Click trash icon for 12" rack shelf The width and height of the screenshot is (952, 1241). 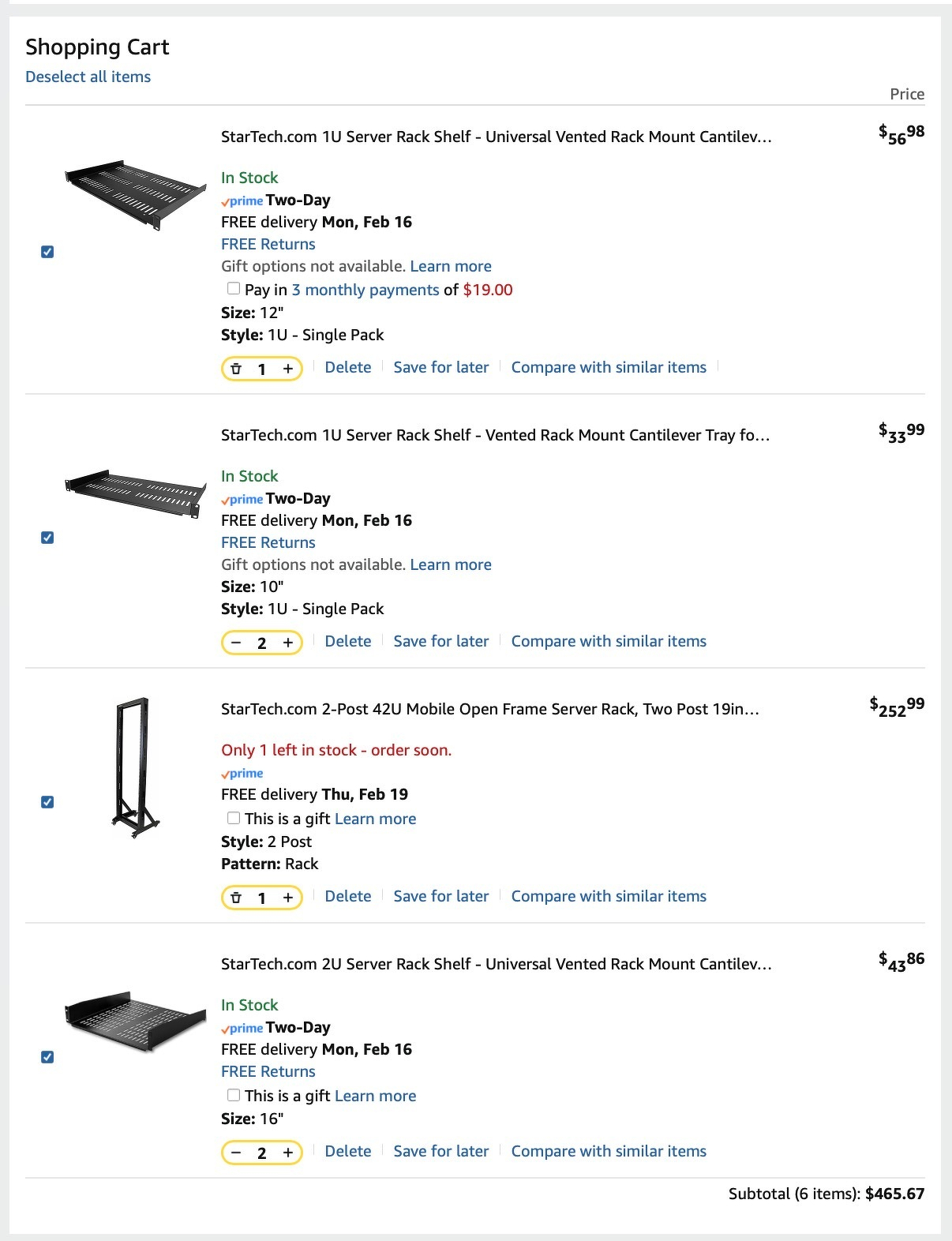click(x=235, y=369)
